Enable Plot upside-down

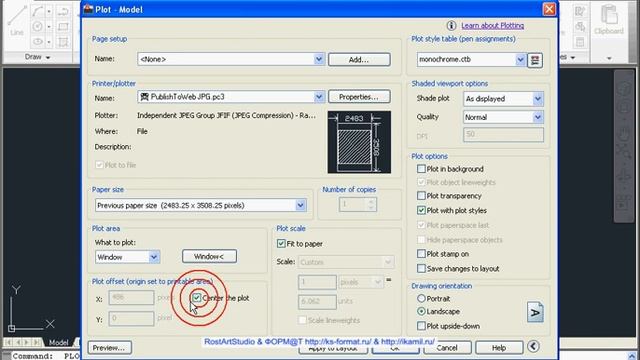click(x=421, y=326)
